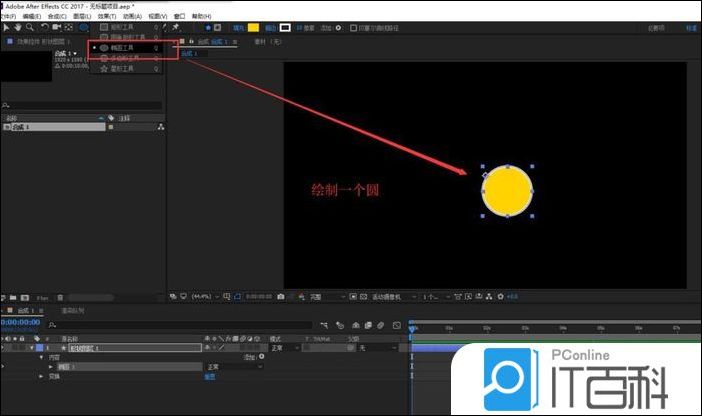Toggle the Bezier path checkbox in toolbar
This screenshot has height=416, width=702.
[x=358, y=28]
